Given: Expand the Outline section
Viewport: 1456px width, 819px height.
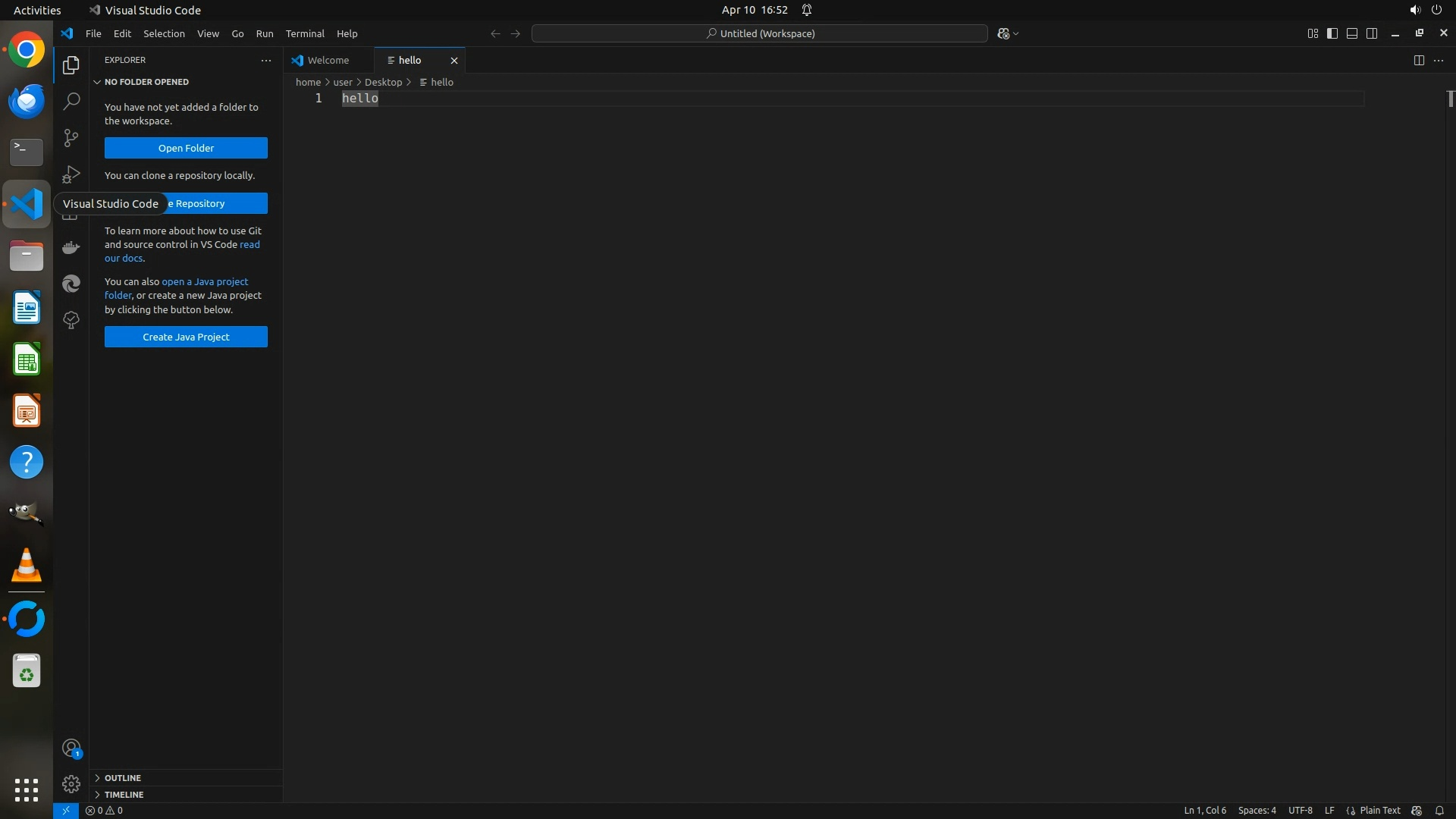Looking at the screenshot, I should (x=123, y=777).
